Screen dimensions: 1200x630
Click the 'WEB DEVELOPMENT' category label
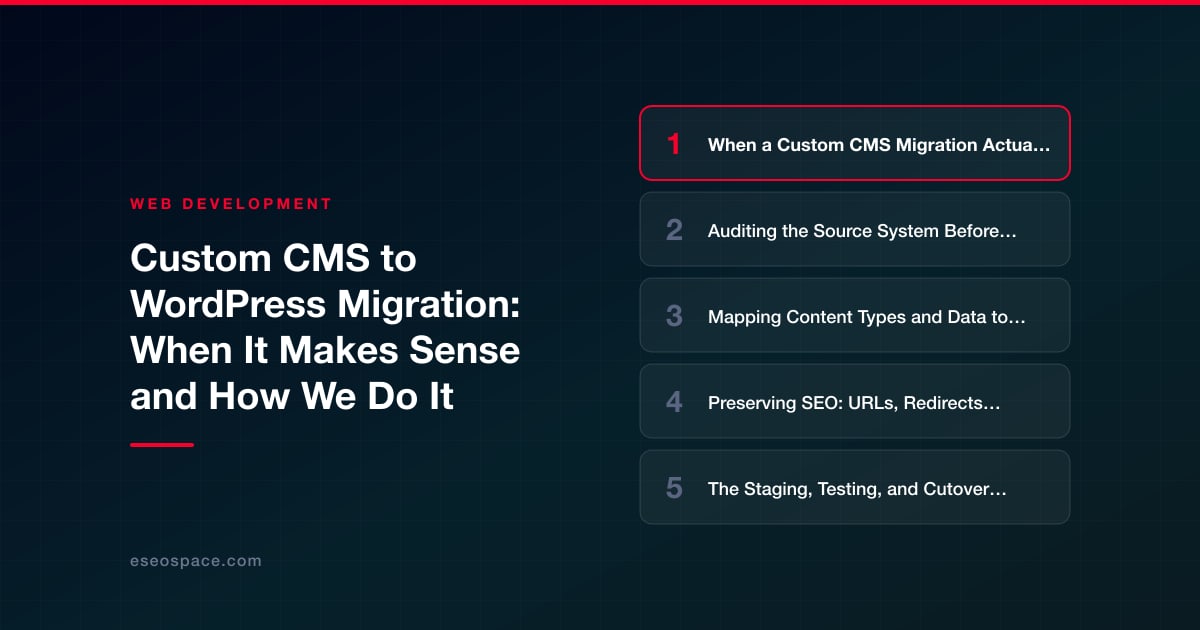(231, 203)
